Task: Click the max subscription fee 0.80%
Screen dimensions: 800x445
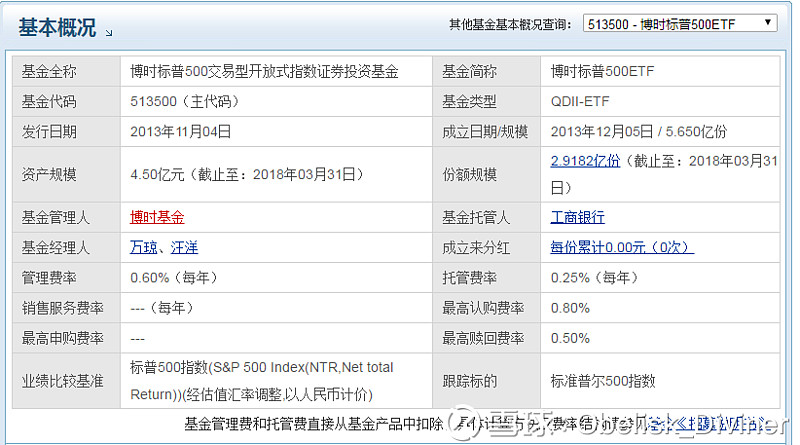Action: pyautogui.click(x=570, y=308)
